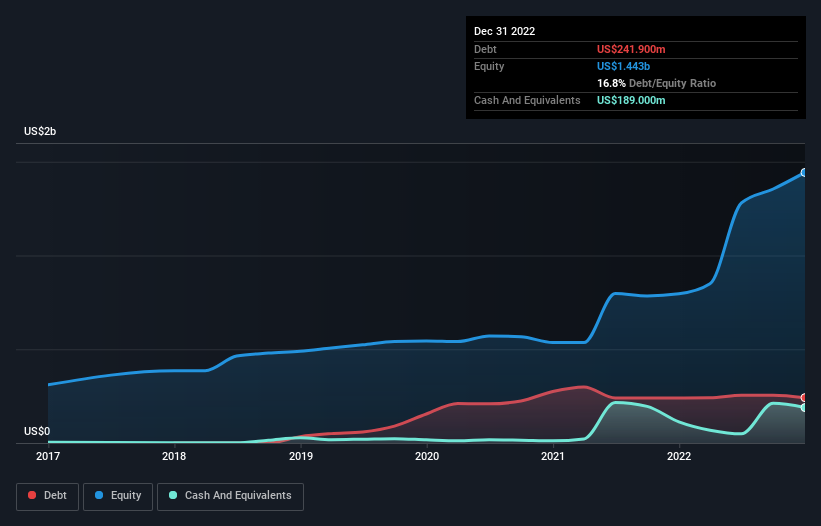Click the Dec 31 2022 tooltip date
Viewport: 821px width, 526px height.
[504, 31]
